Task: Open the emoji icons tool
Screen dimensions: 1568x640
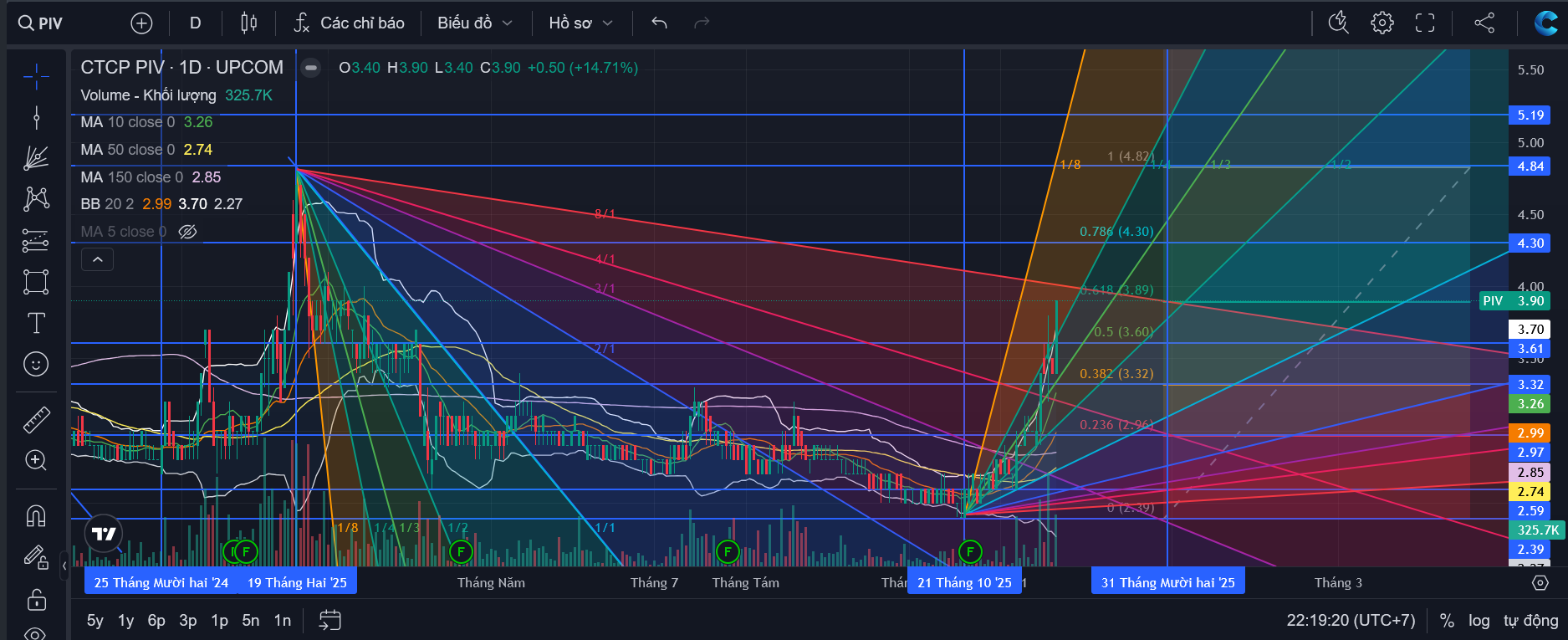Action: [x=36, y=364]
